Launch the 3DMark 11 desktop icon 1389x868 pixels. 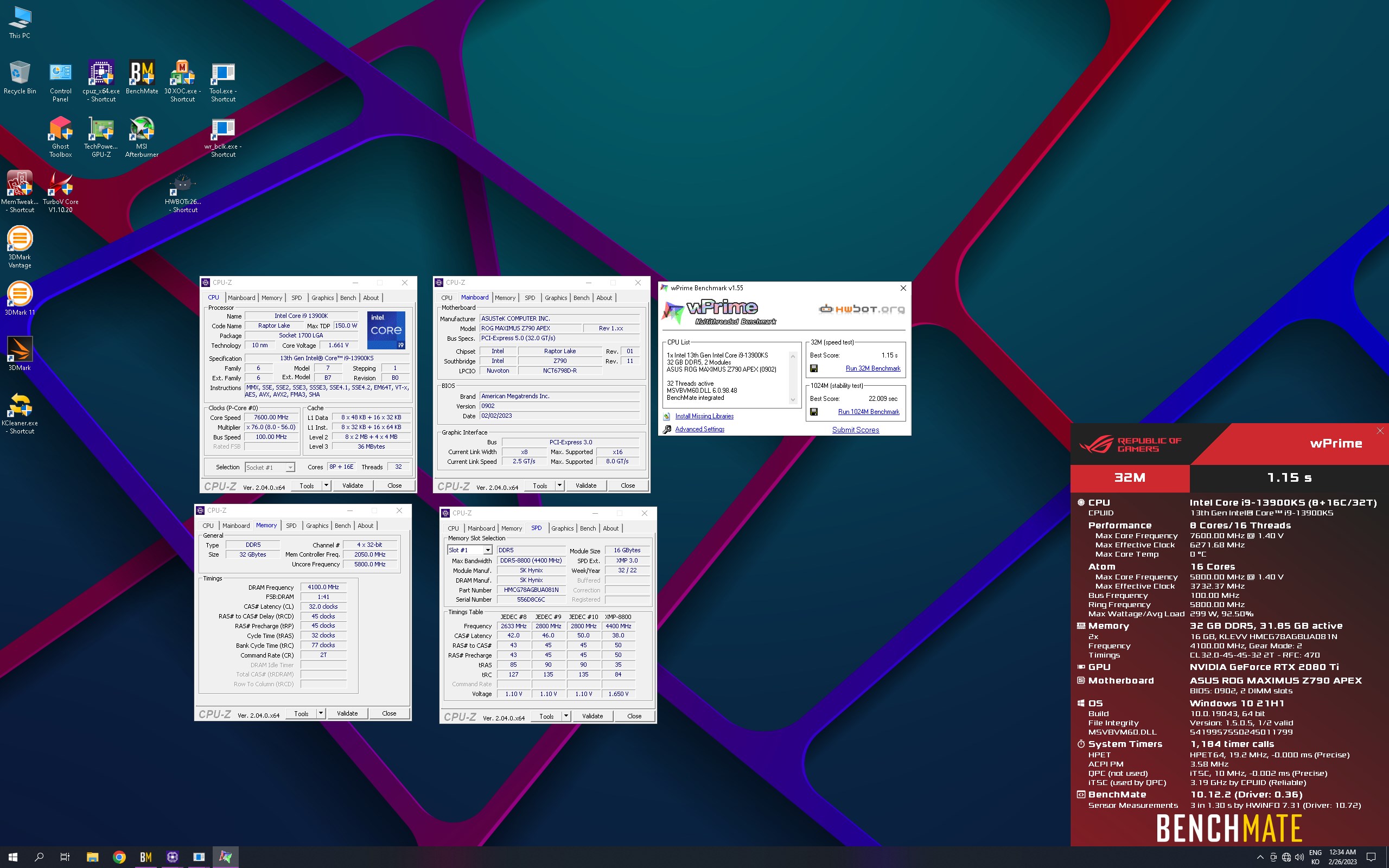coord(20,298)
